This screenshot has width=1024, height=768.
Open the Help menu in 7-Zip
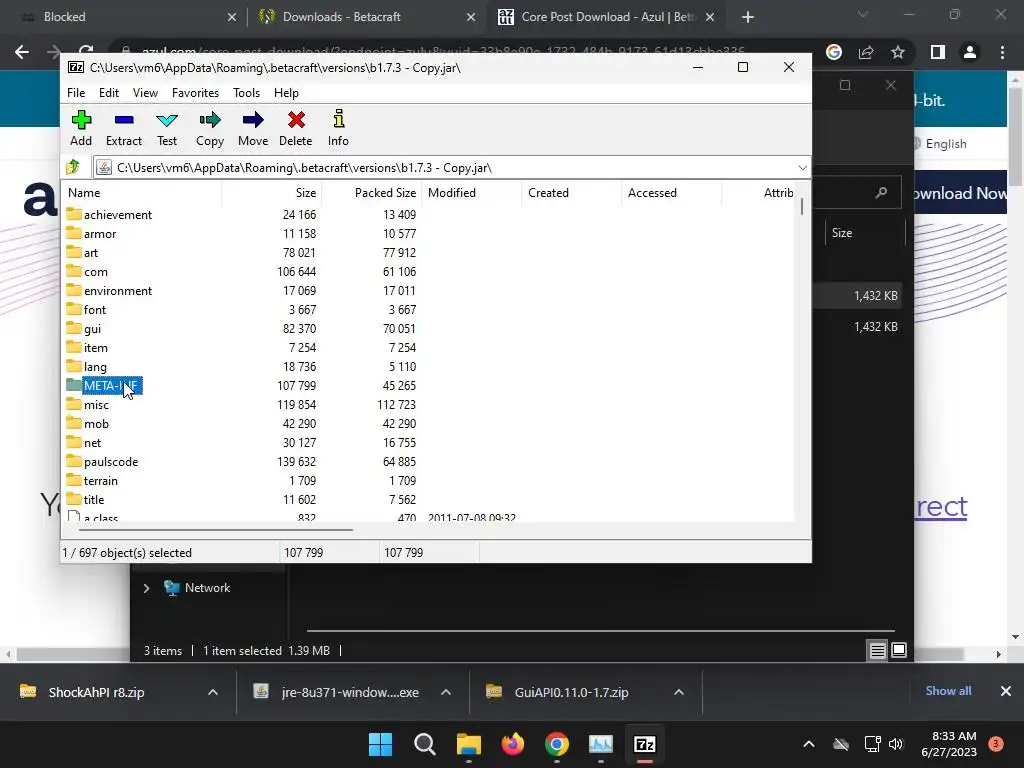tap(286, 93)
